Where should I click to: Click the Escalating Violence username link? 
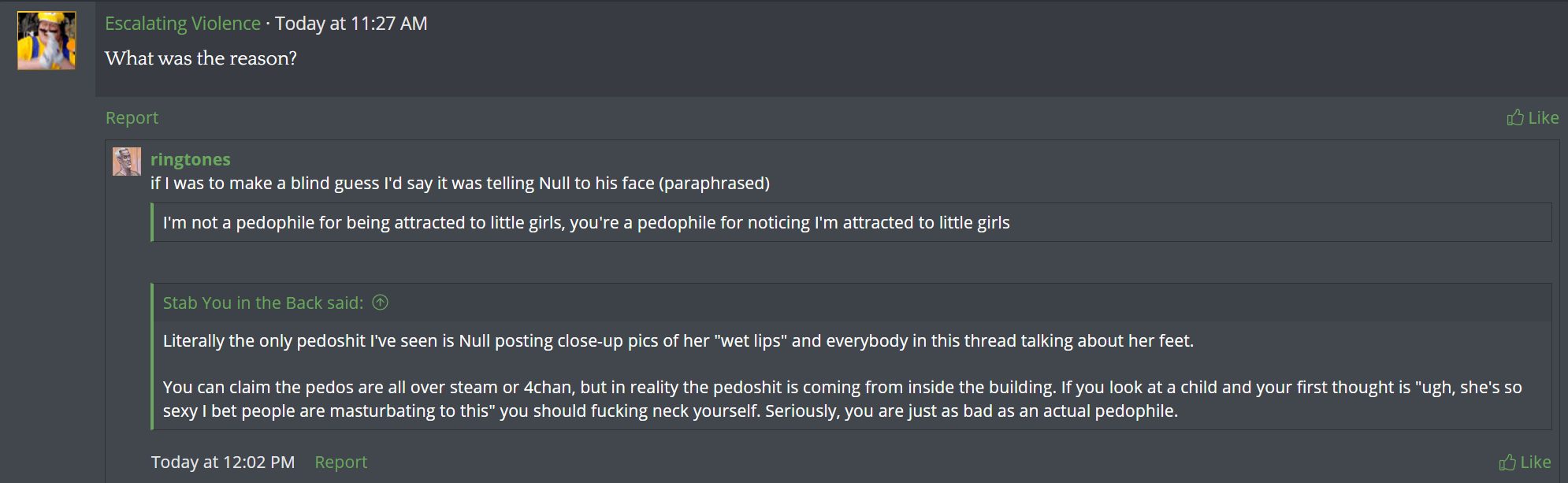click(x=183, y=24)
